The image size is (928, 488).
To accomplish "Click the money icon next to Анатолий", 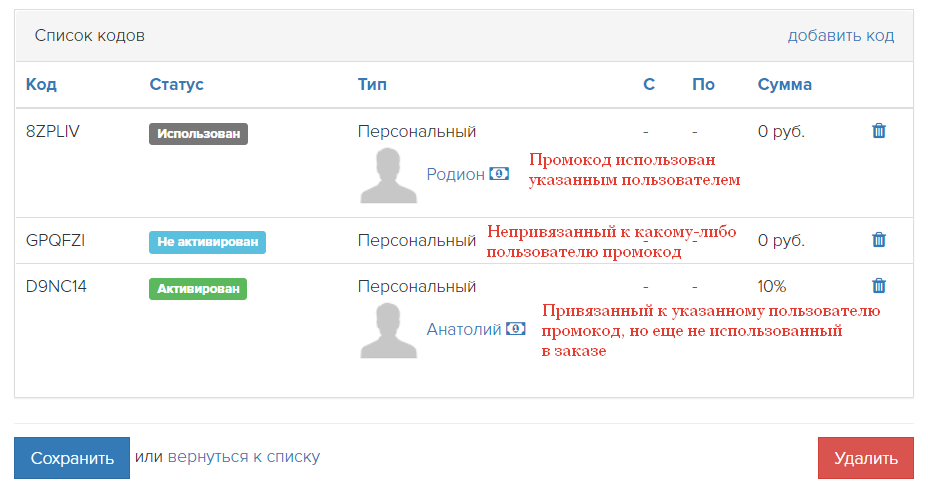I will tap(515, 329).
